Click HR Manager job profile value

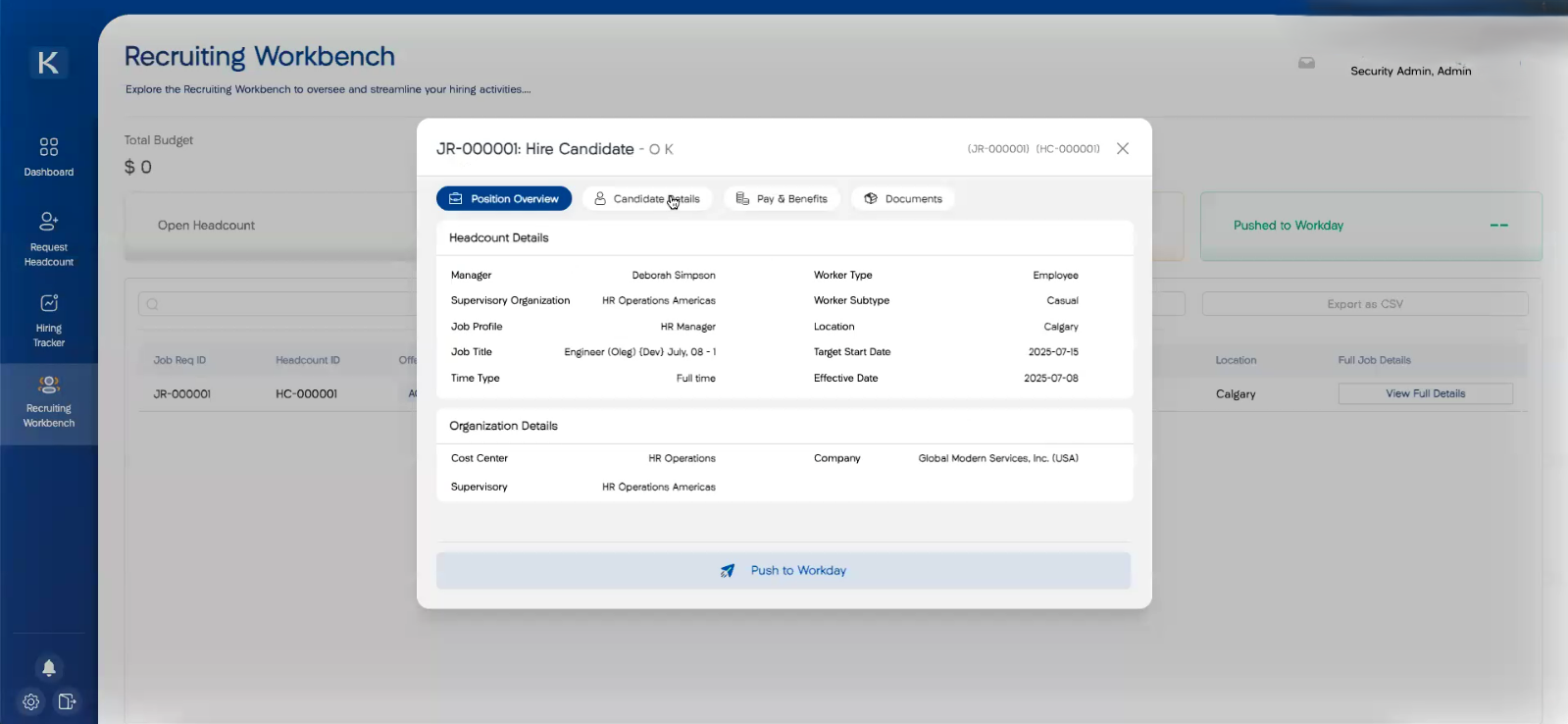pos(688,327)
